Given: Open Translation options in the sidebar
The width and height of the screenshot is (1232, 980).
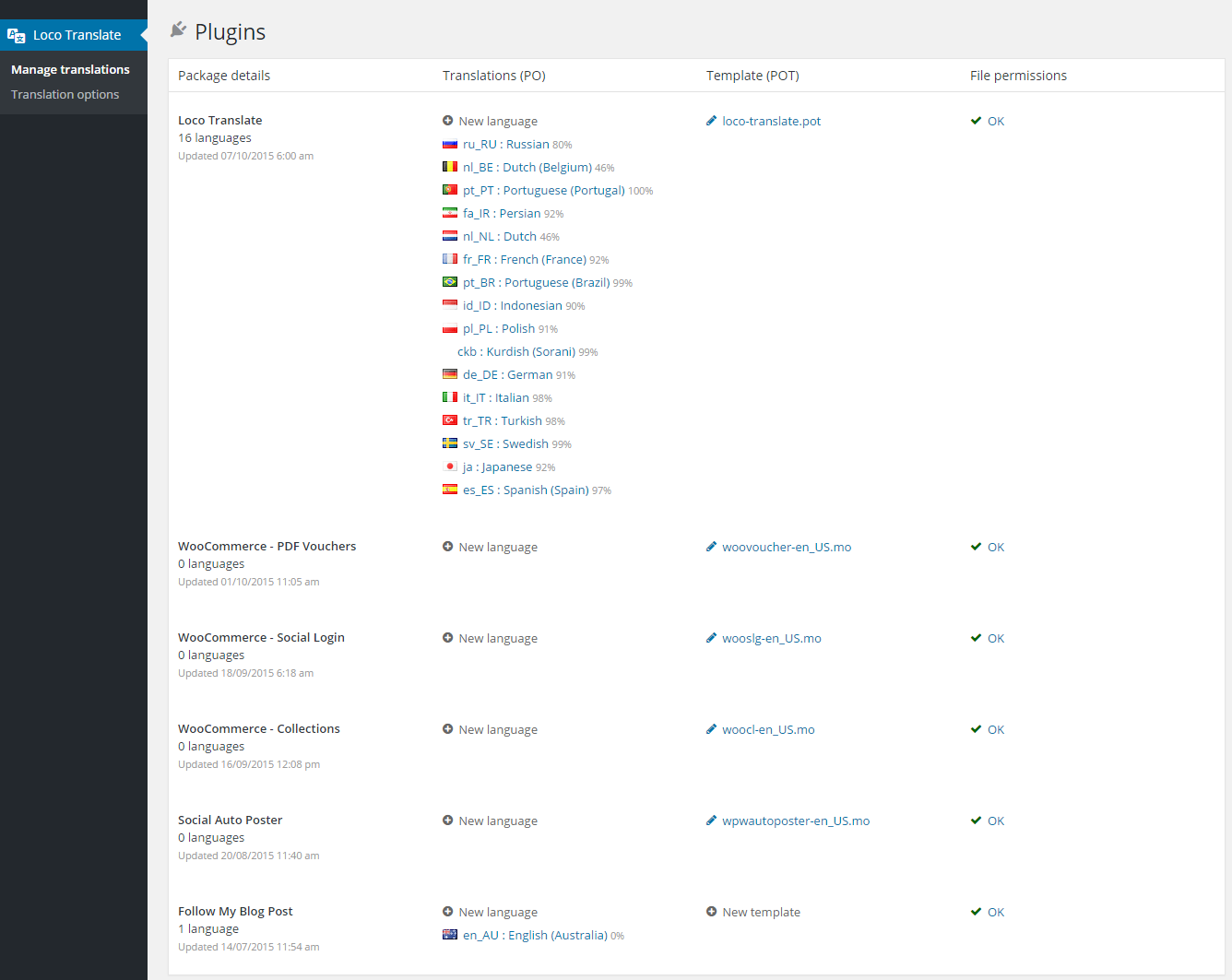Looking at the screenshot, I should pos(65,94).
